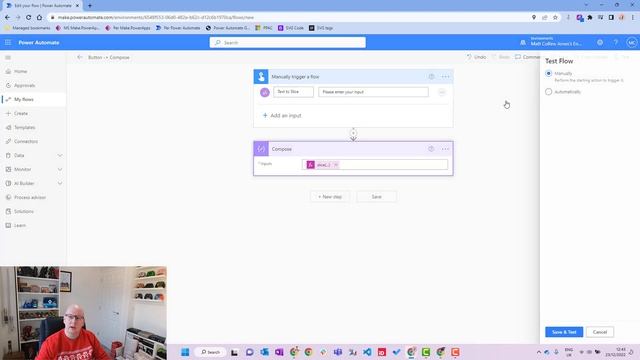Click Add an input
The height and width of the screenshot is (360, 640).
tap(282, 116)
